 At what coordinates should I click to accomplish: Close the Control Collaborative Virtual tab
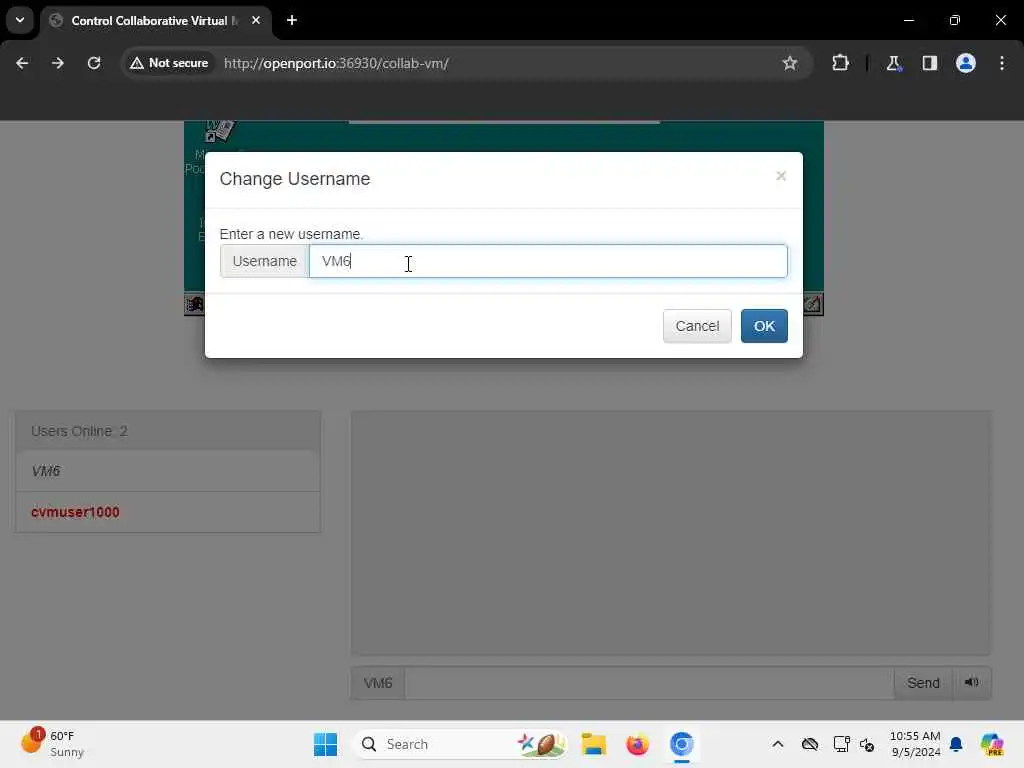[256, 20]
